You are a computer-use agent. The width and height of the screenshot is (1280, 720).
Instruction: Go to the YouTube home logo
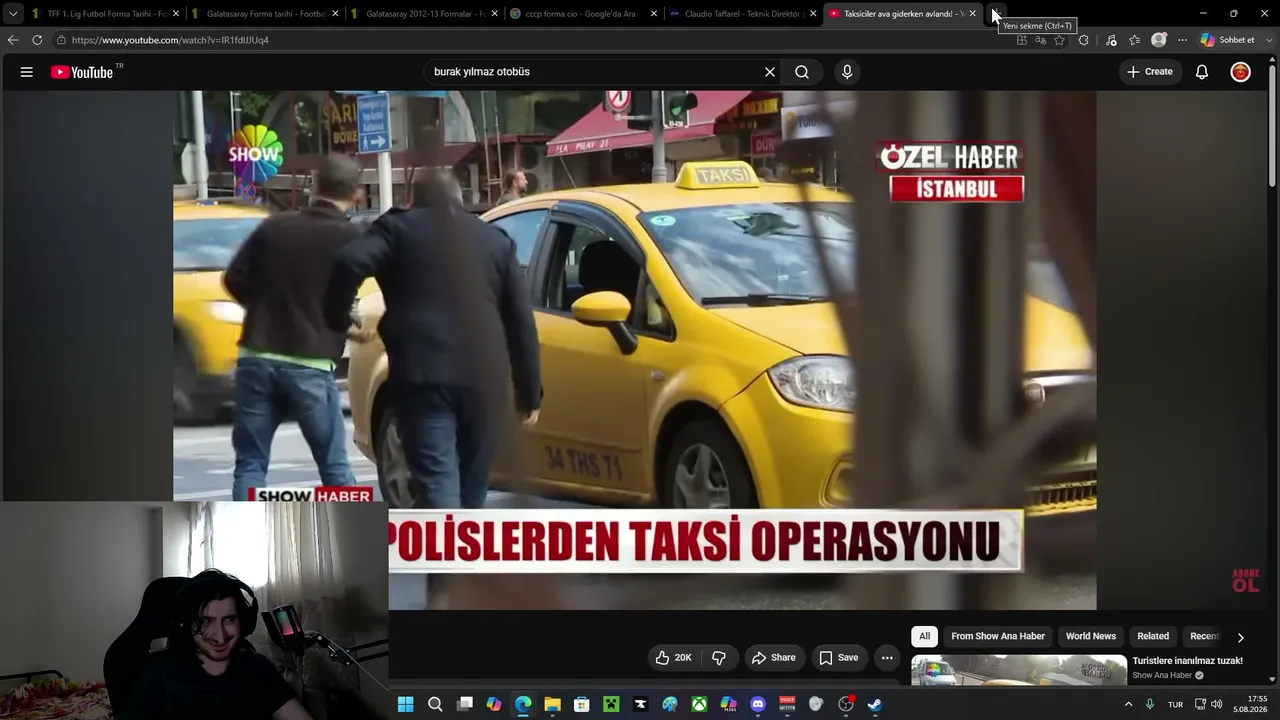click(x=82, y=72)
